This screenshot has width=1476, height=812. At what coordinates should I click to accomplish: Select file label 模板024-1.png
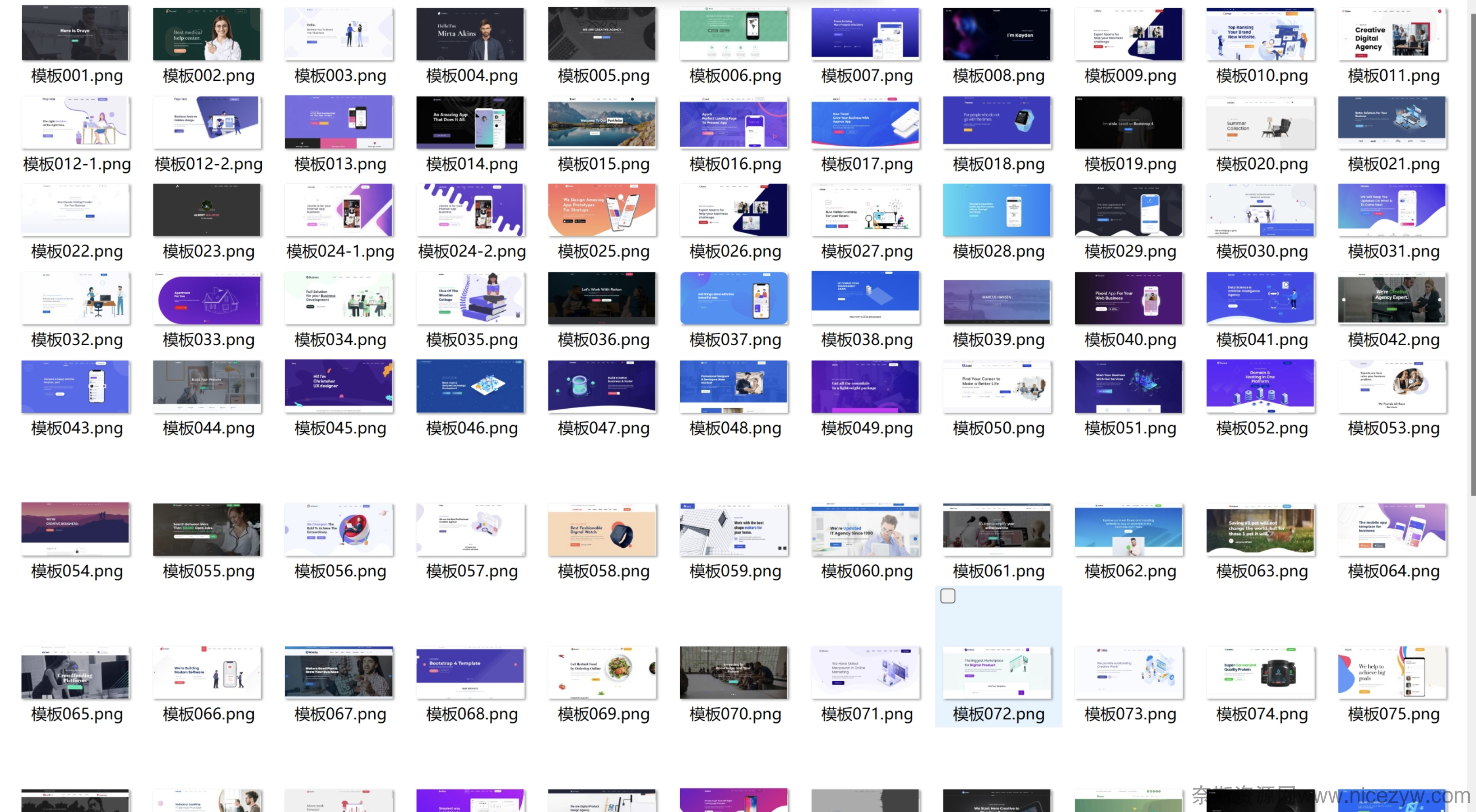340,251
